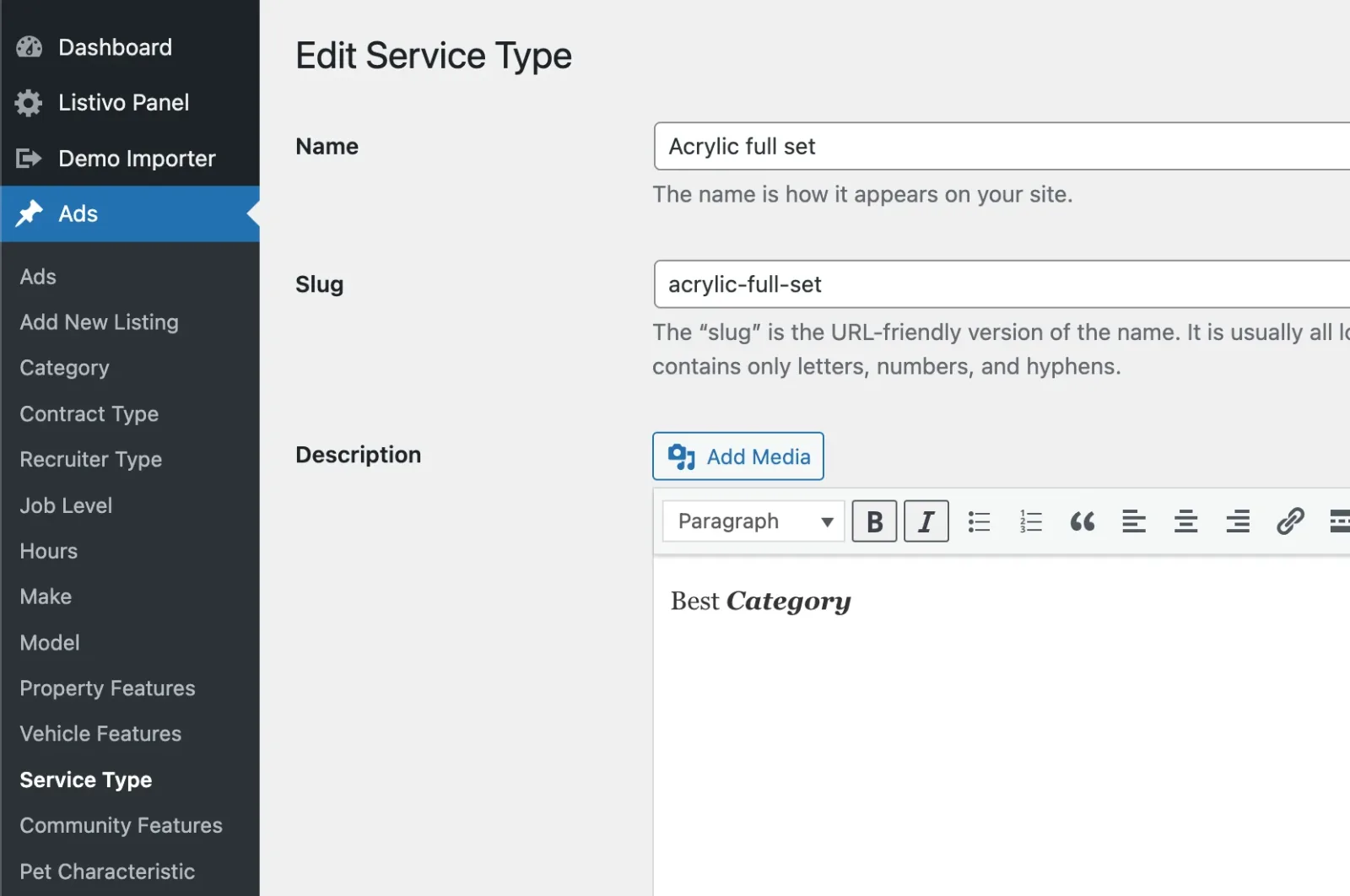This screenshot has width=1350, height=896.
Task: Select Service Type submenu item
Action: 85,780
